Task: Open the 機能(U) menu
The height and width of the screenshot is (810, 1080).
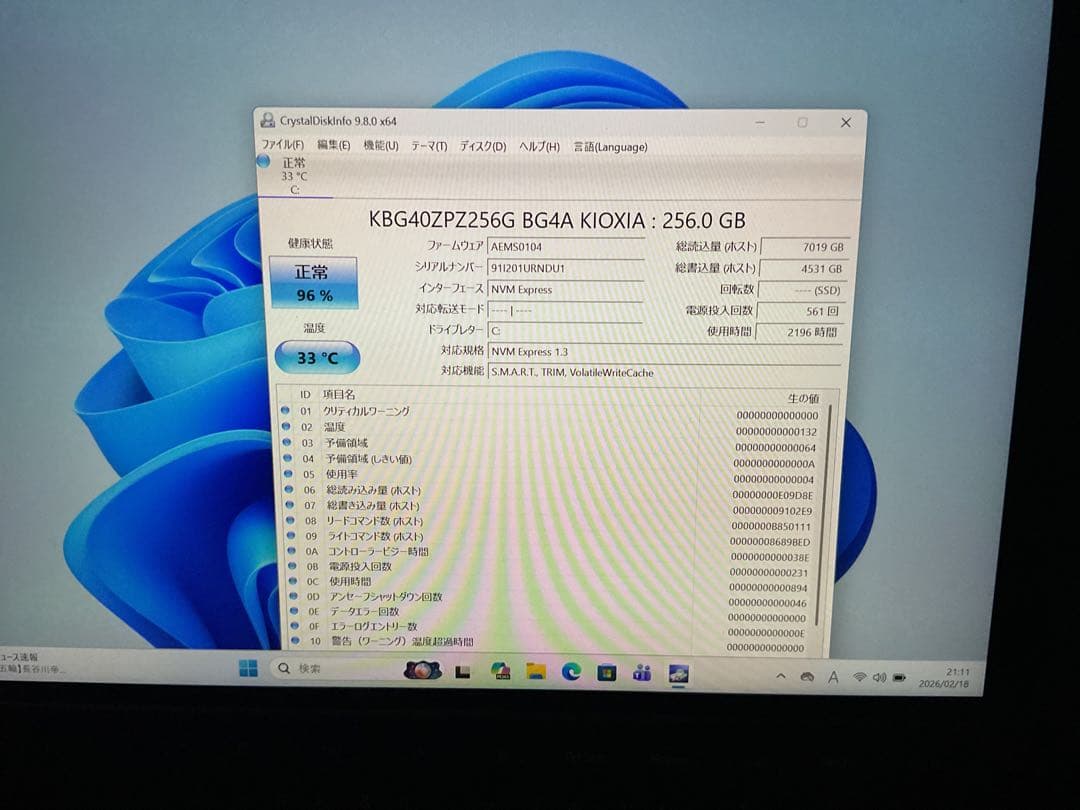Action: point(381,145)
